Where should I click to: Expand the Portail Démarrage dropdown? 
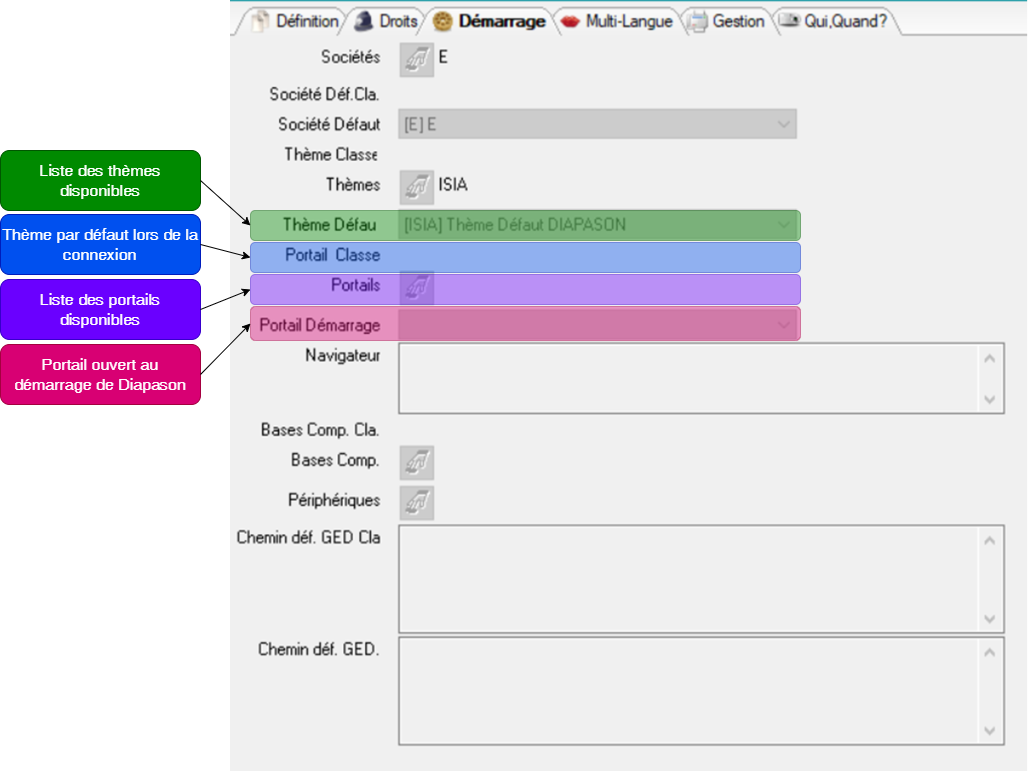(782, 324)
